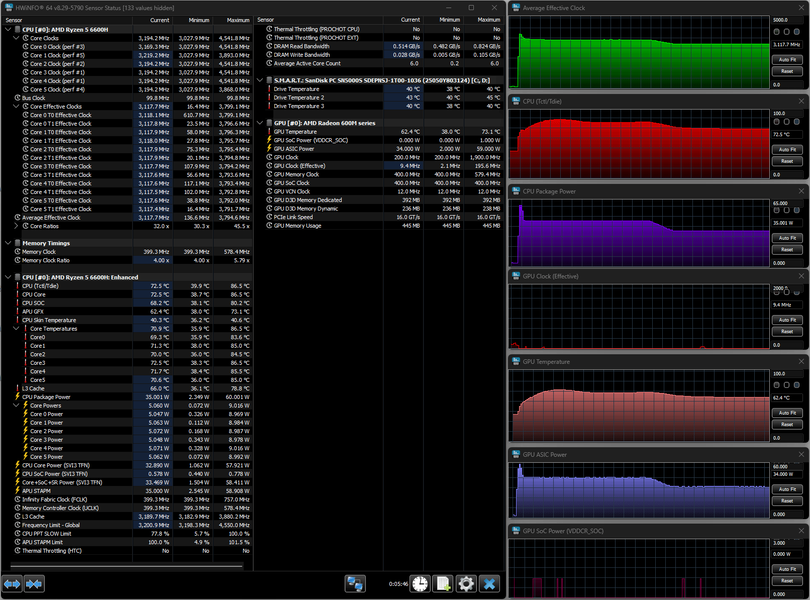Image resolution: width=810 pixels, height=600 pixels.
Task: Open sensor settings via the gear icon
Action: pos(465,584)
